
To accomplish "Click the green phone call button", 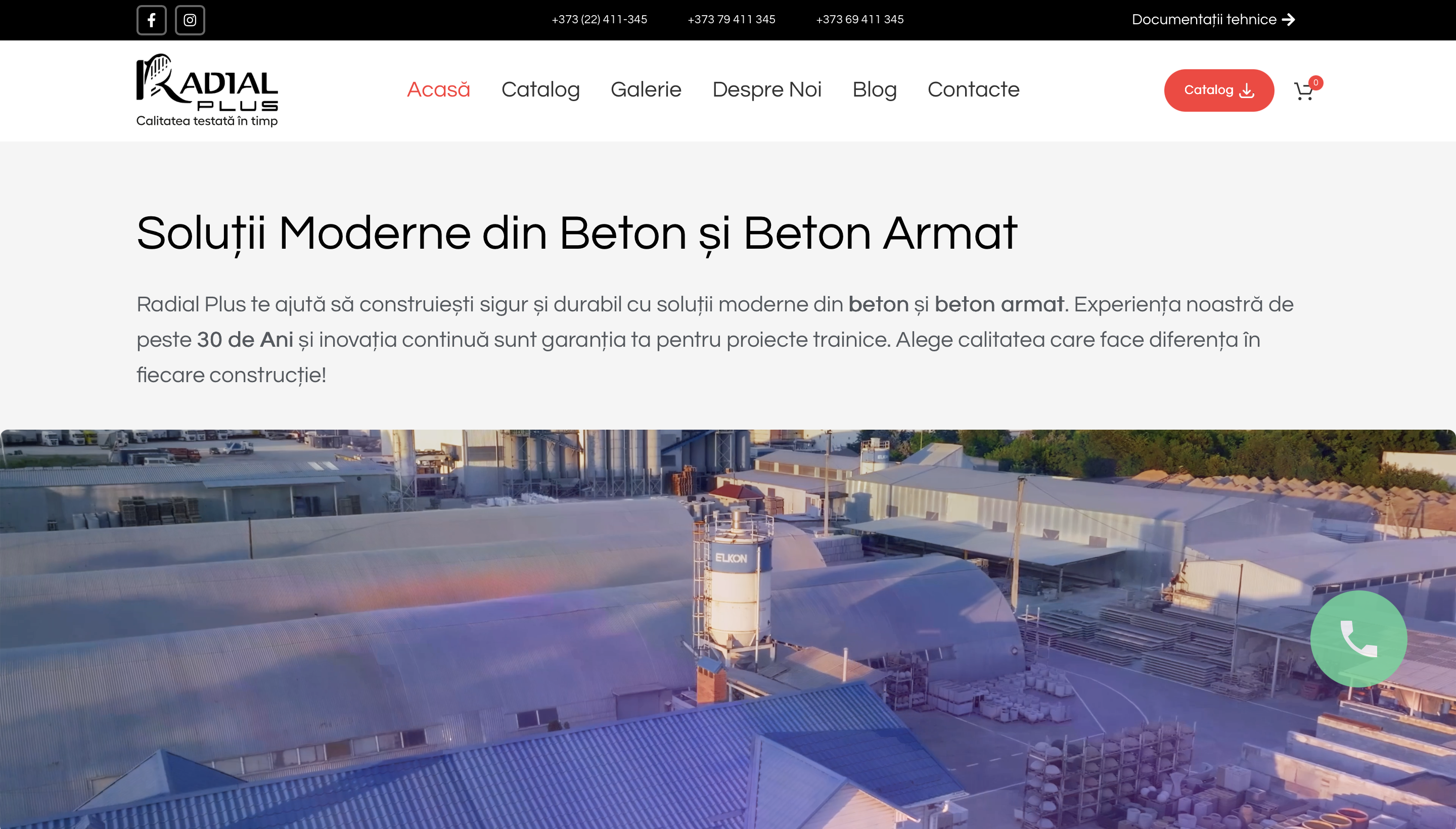I will [x=1358, y=638].
